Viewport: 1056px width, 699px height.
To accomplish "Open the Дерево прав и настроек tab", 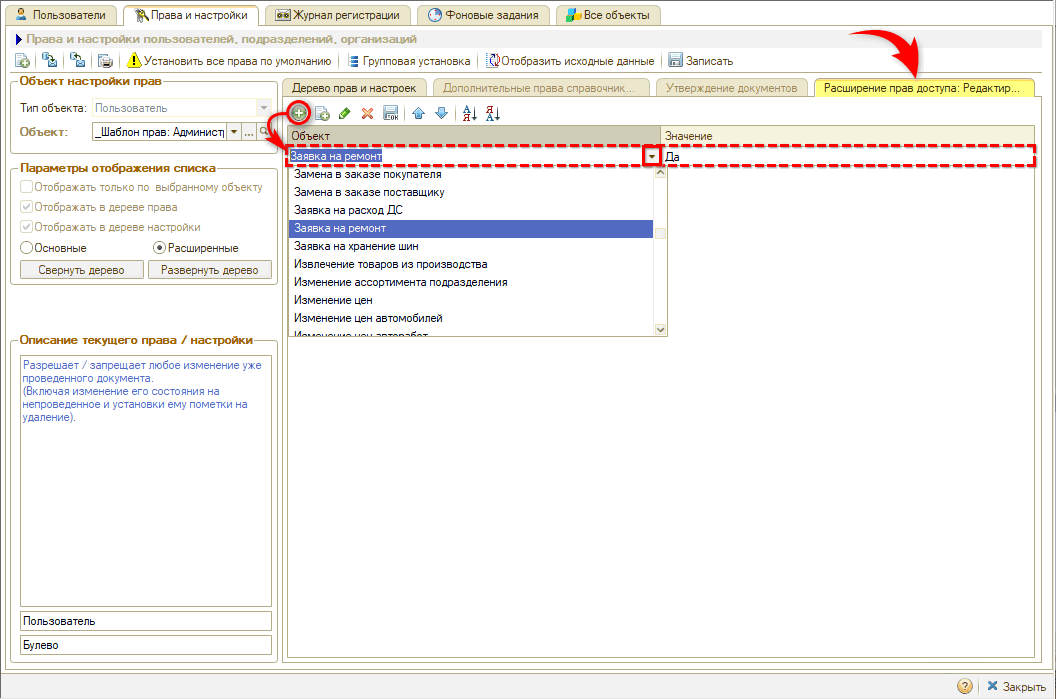I will pos(353,88).
